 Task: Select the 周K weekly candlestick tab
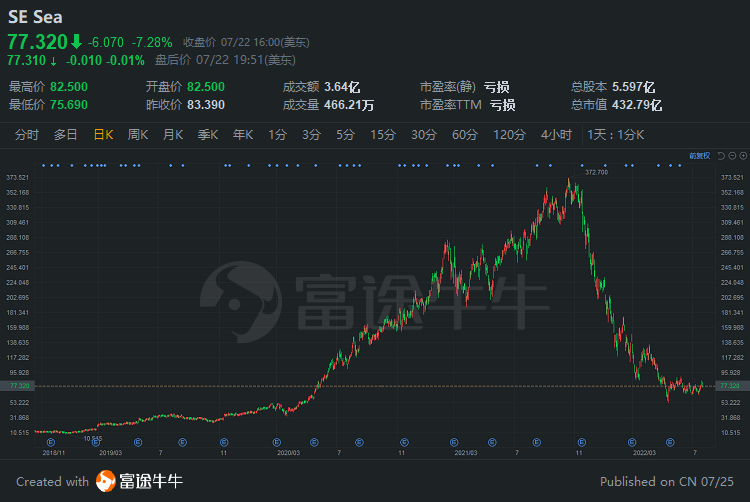point(138,135)
